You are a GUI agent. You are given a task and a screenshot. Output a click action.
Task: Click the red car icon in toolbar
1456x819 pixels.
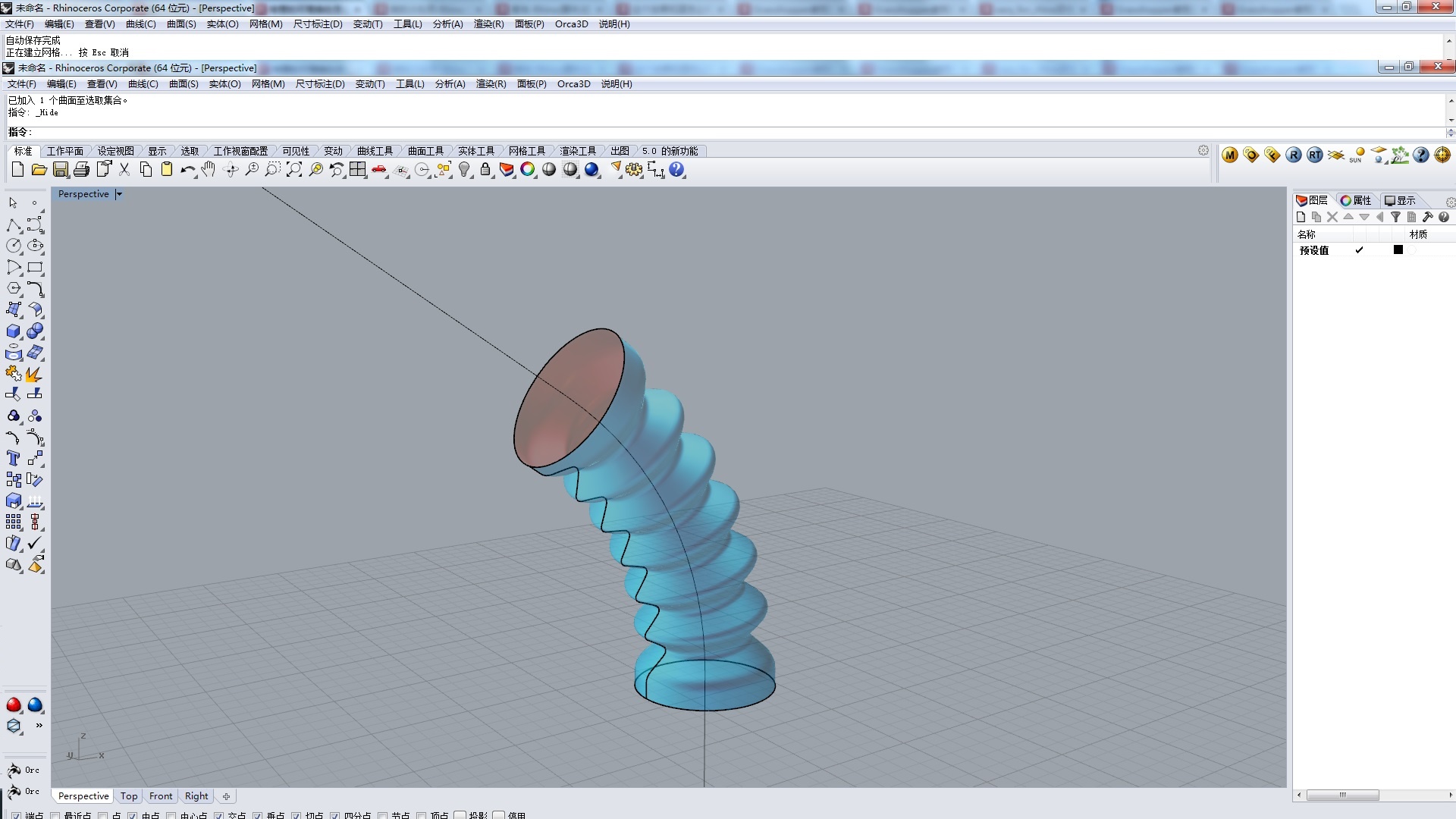tap(379, 170)
